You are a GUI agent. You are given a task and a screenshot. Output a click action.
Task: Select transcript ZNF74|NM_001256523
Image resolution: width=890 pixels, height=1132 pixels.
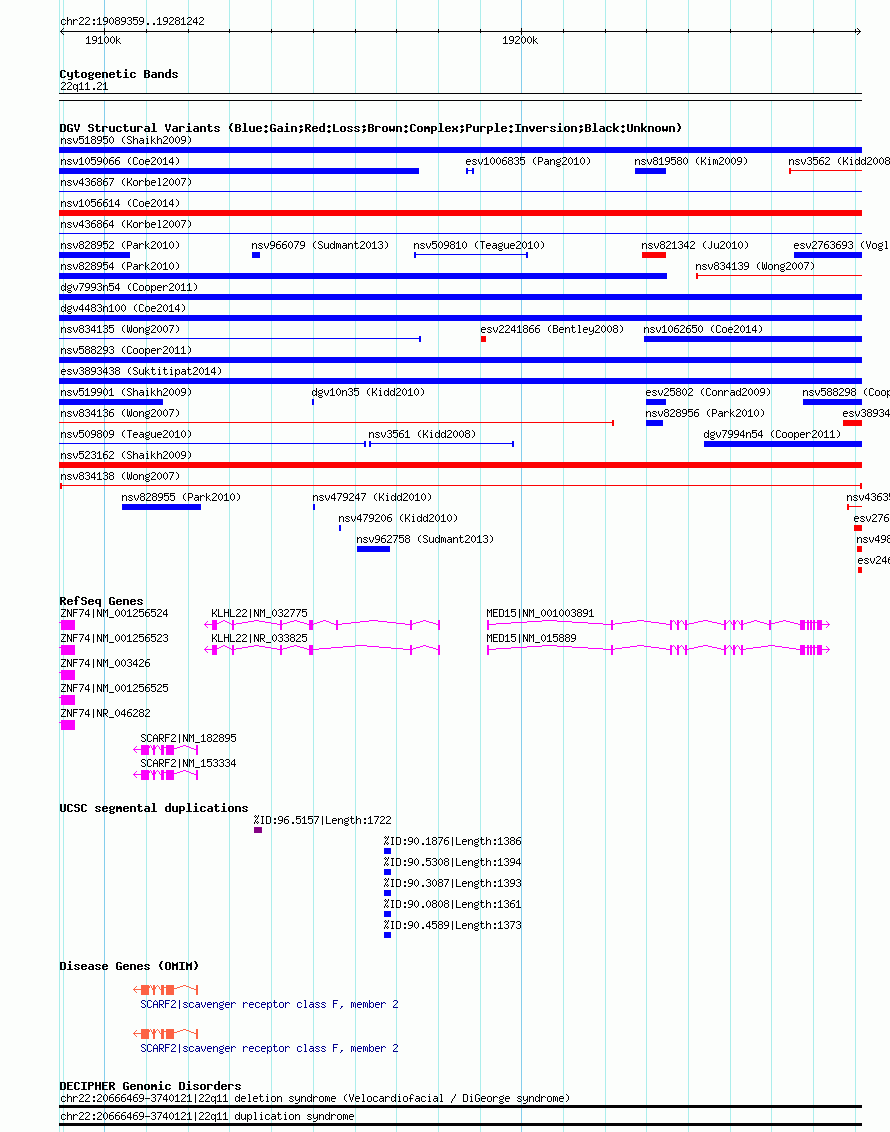[114, 637]
